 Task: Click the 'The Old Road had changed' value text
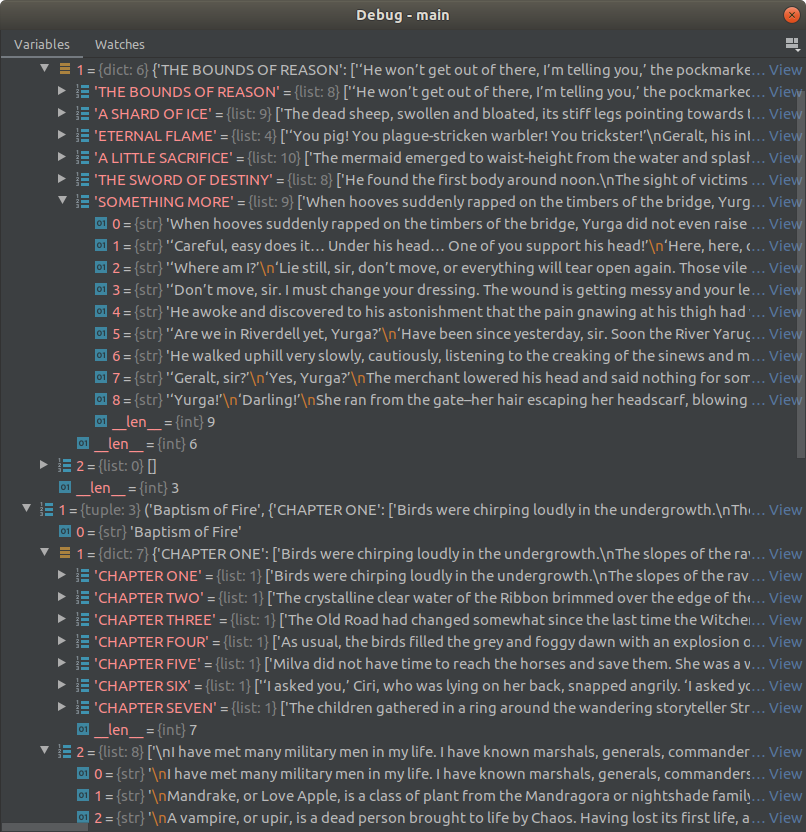pos(514,620)
